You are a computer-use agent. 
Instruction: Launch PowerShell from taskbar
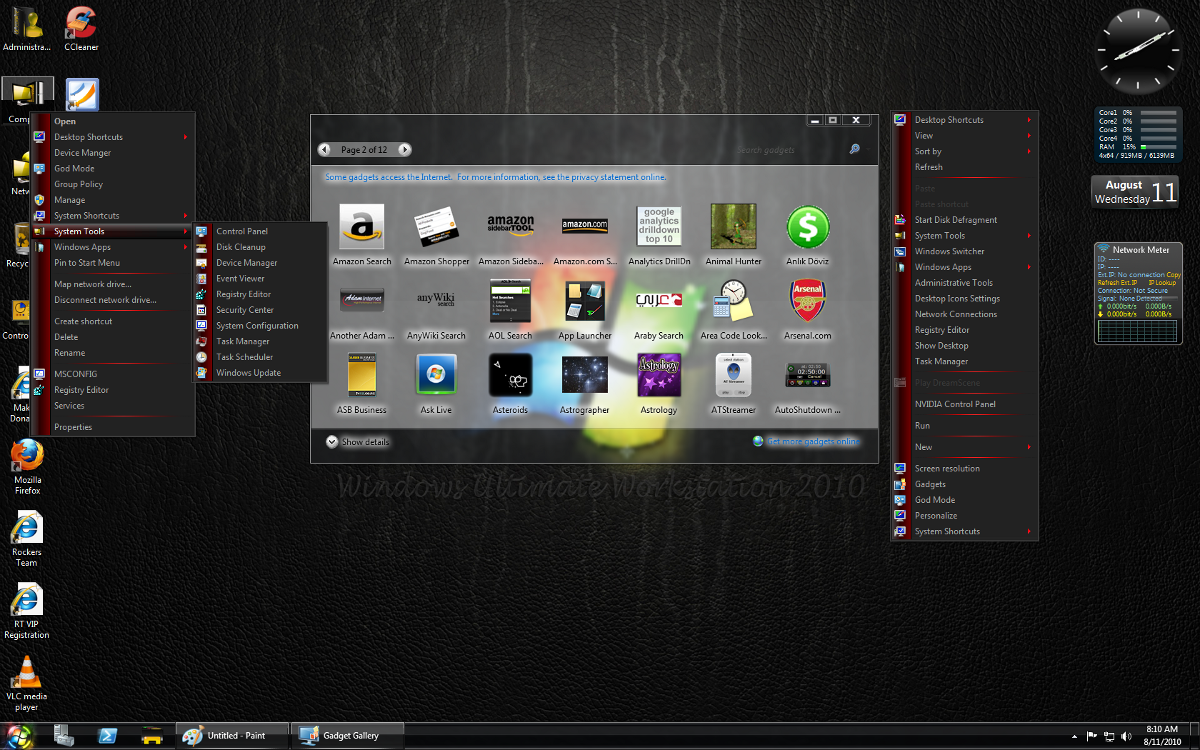[108, 735]
